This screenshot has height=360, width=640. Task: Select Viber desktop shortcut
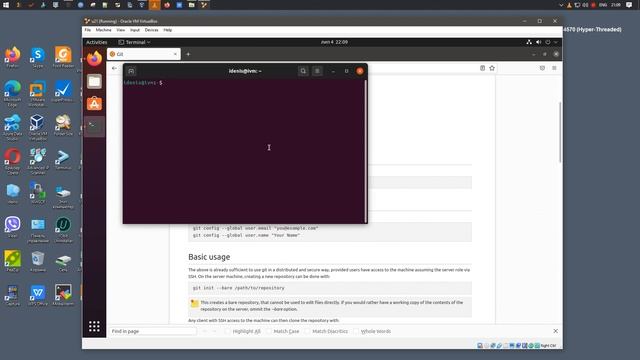tap(13, 227)
